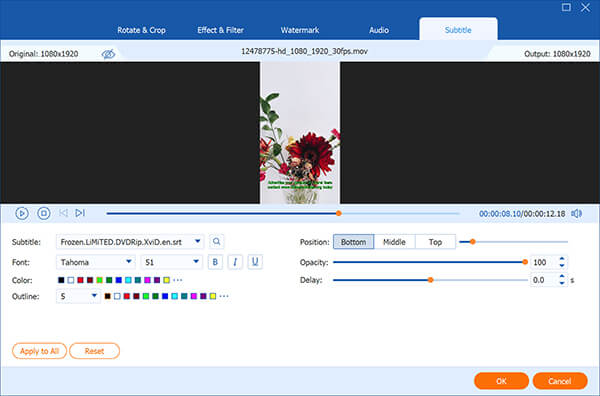Adjust the Opacity slider
This screenshot has height=396, width=600.
pyautogui.click(x=430, y=262)
